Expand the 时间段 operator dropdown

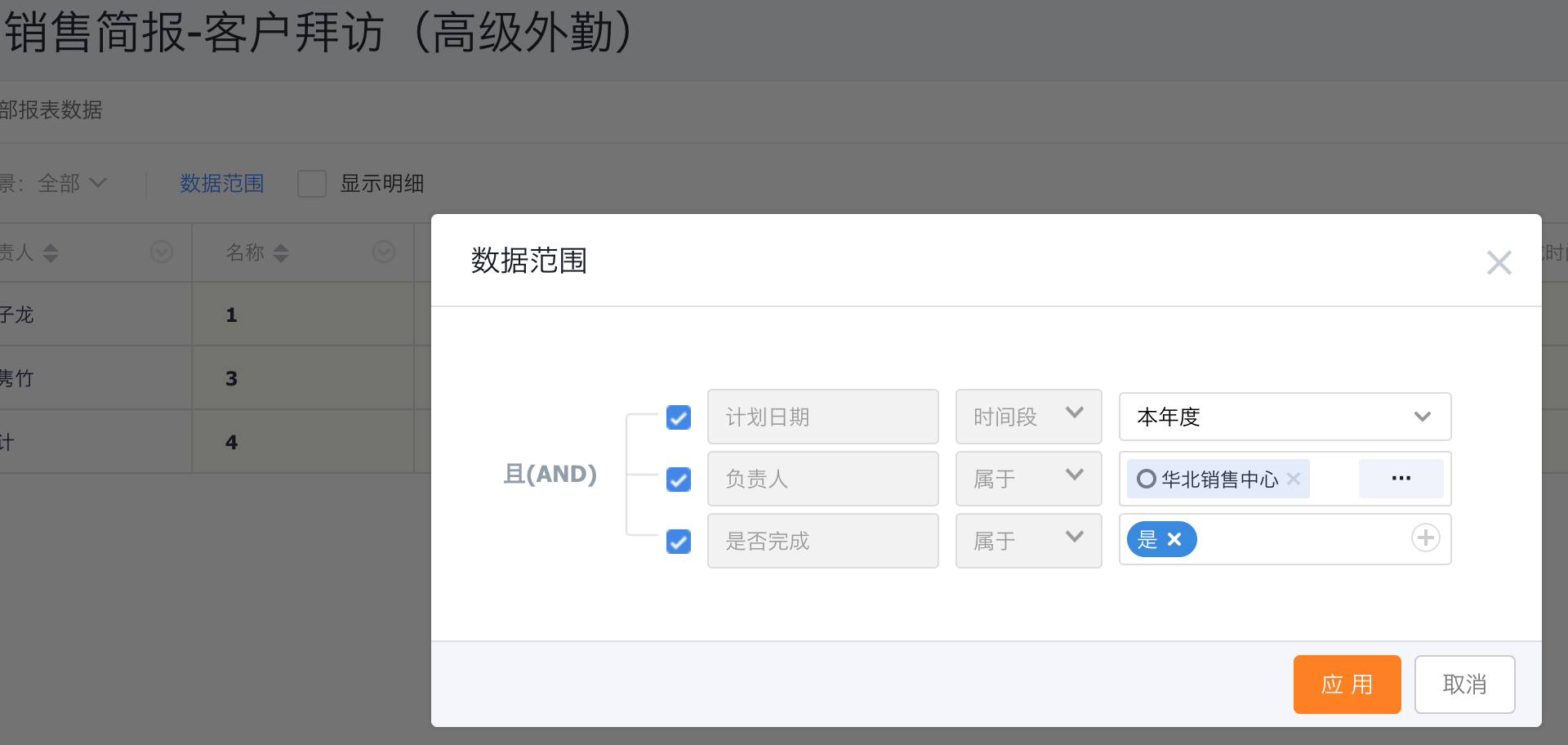click(1028, 417)
